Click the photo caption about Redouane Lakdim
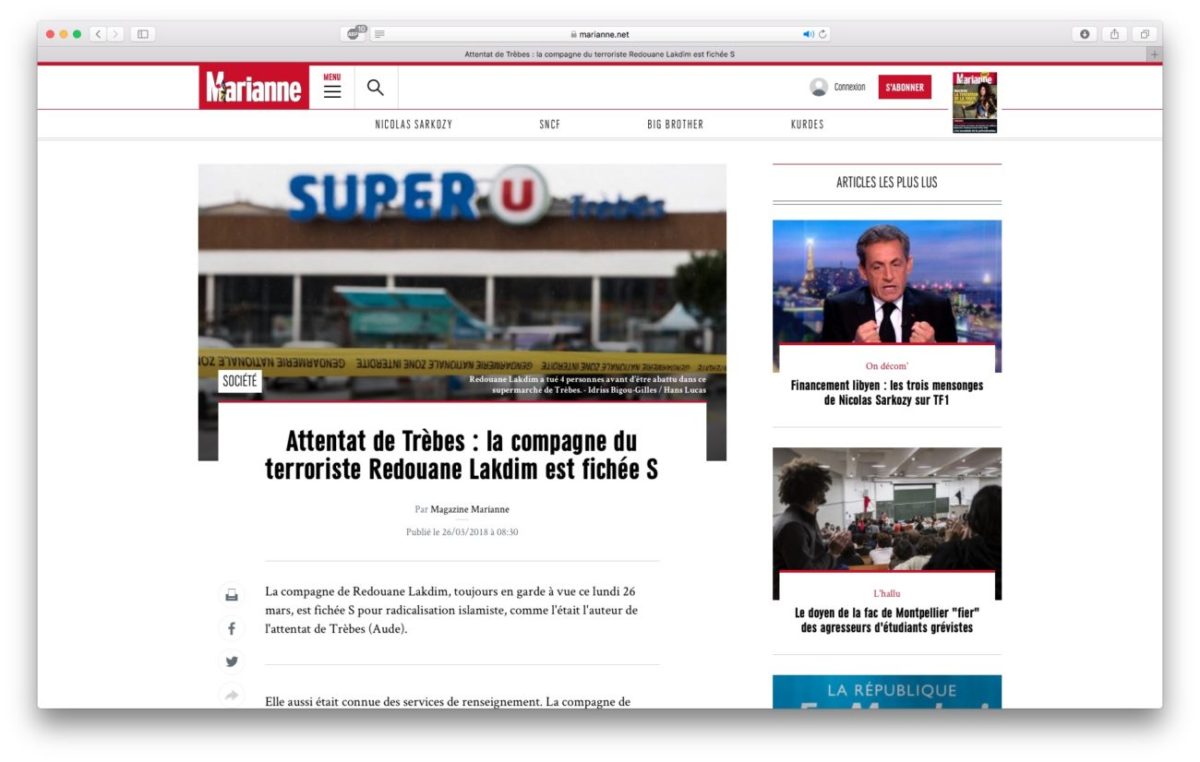The image size is (1200, 762). point(588,385)
